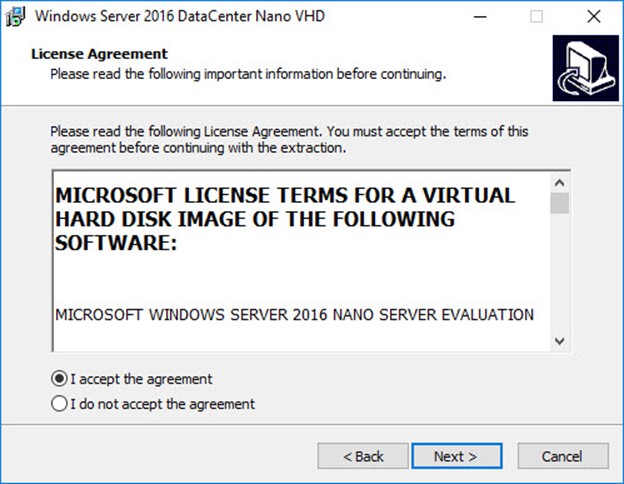Click the bold "License Agreement" page header
This screenshot has width=624, height=484.
point(99,53)
